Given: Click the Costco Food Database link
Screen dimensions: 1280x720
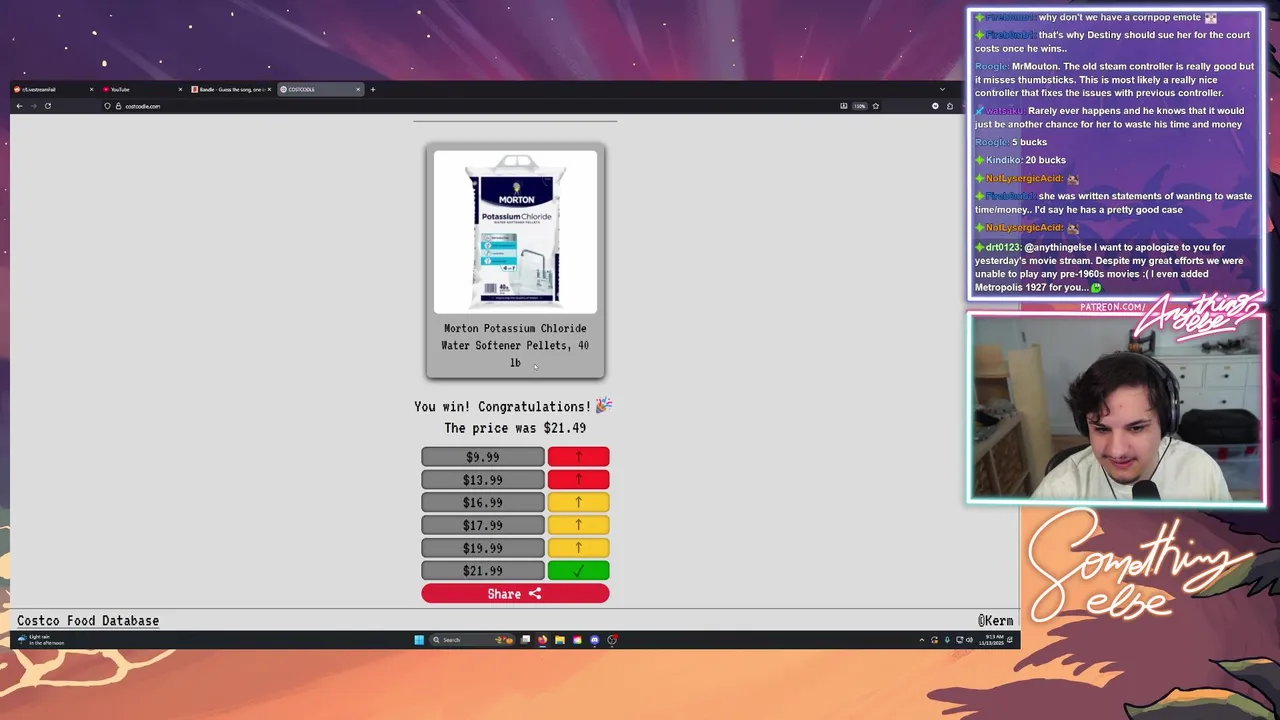Looking at the screenshot, I should 88,621.
